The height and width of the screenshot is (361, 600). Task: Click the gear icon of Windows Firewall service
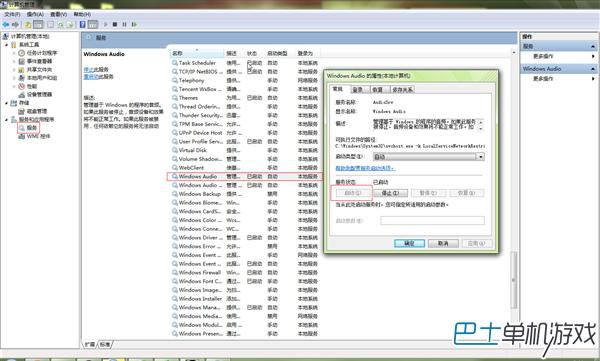(x=174, y=273)
